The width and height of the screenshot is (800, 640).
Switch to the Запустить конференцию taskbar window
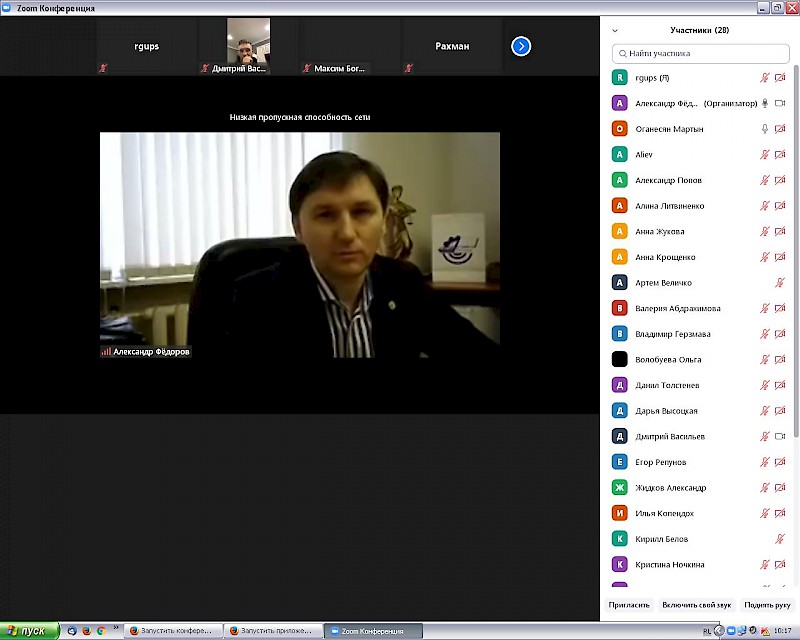(x=170, y=631)
